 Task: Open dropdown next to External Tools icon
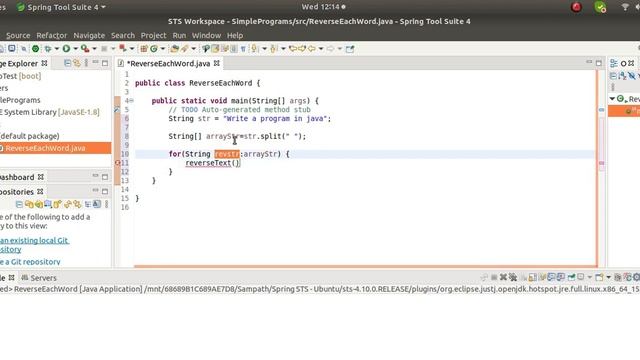tap(94, 49)
